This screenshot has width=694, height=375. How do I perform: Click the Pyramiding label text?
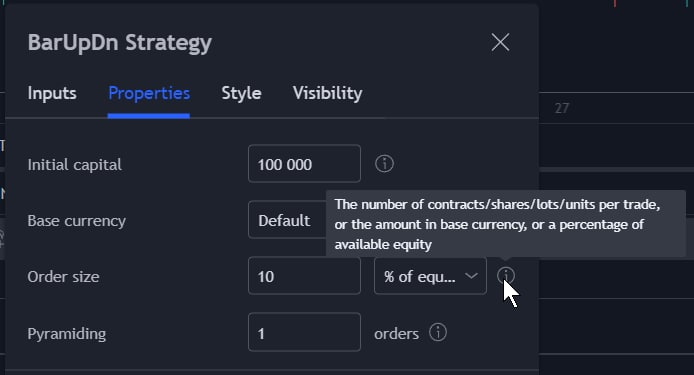67,333
